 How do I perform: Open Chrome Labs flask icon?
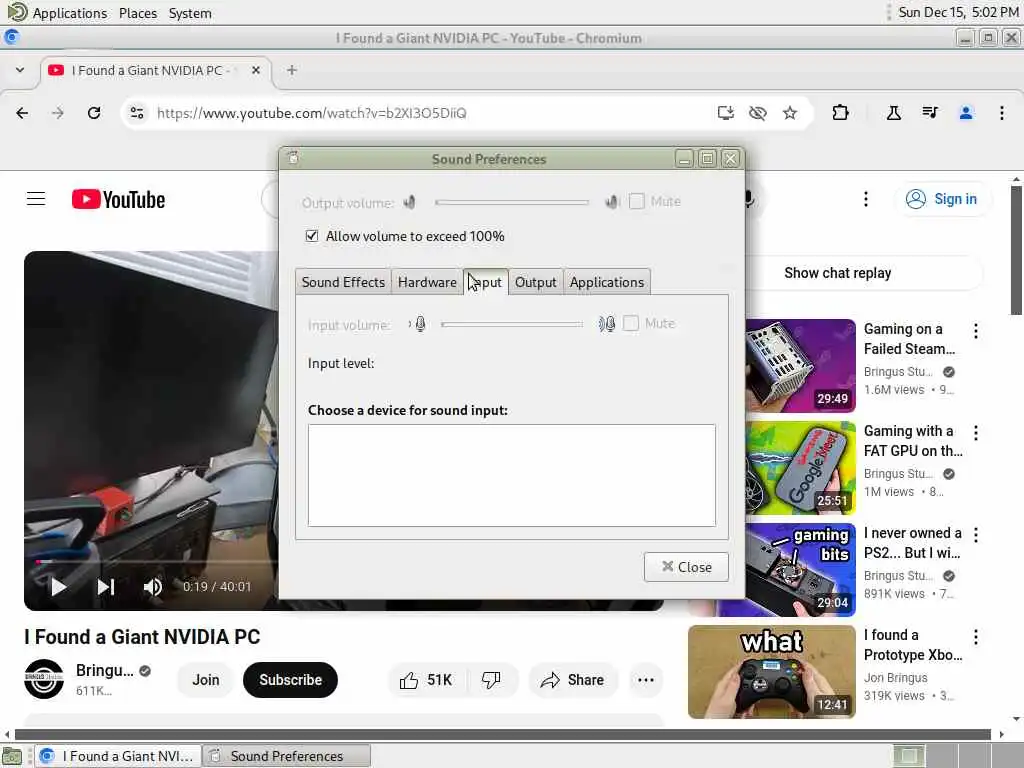894,113
